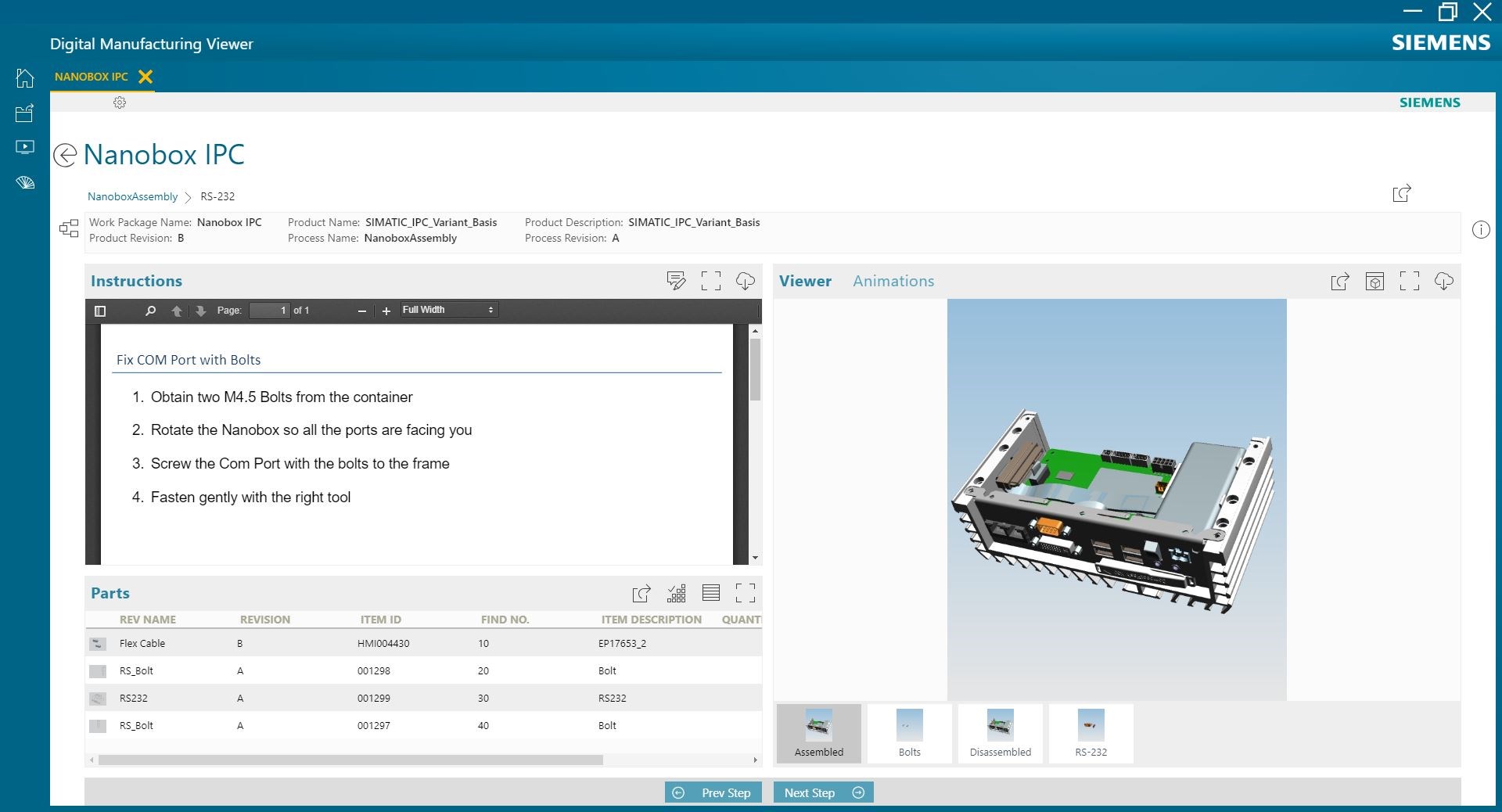The image size is (1502, 812).
Task: Open NanoboxAssembly breadcrumb link
Action: pos(133,196)
